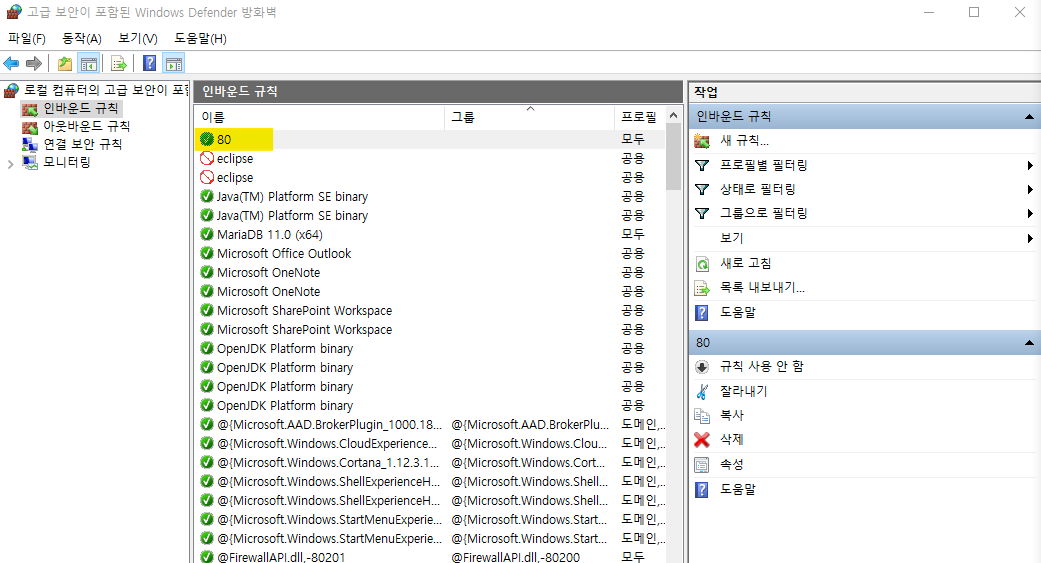Toggle the action pane toolbar icon
1041x563 pixels.
[174, 64]
